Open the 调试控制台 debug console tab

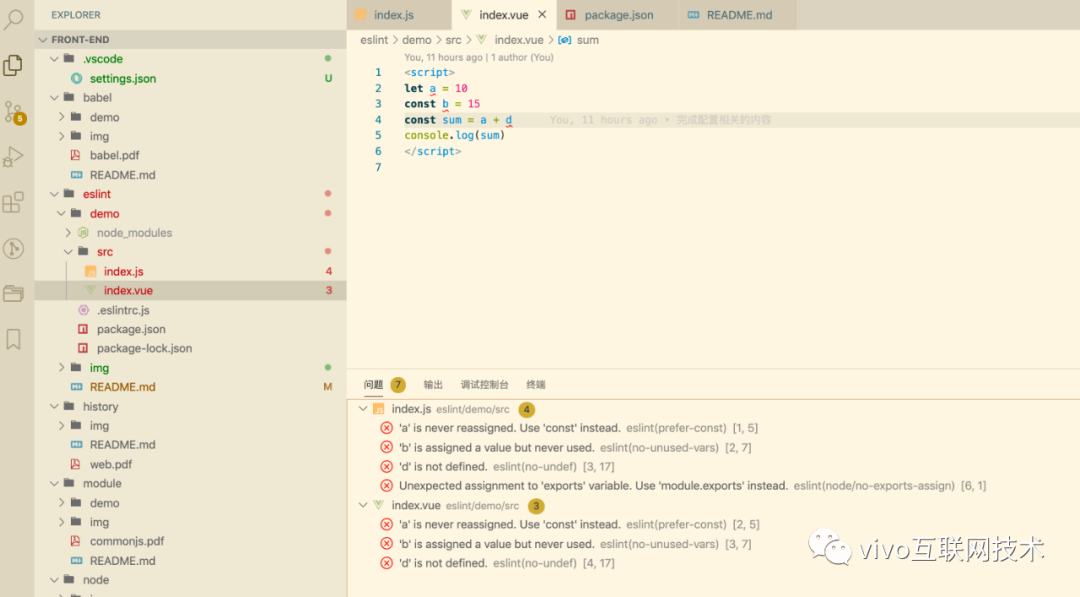[x=484, y=384]
